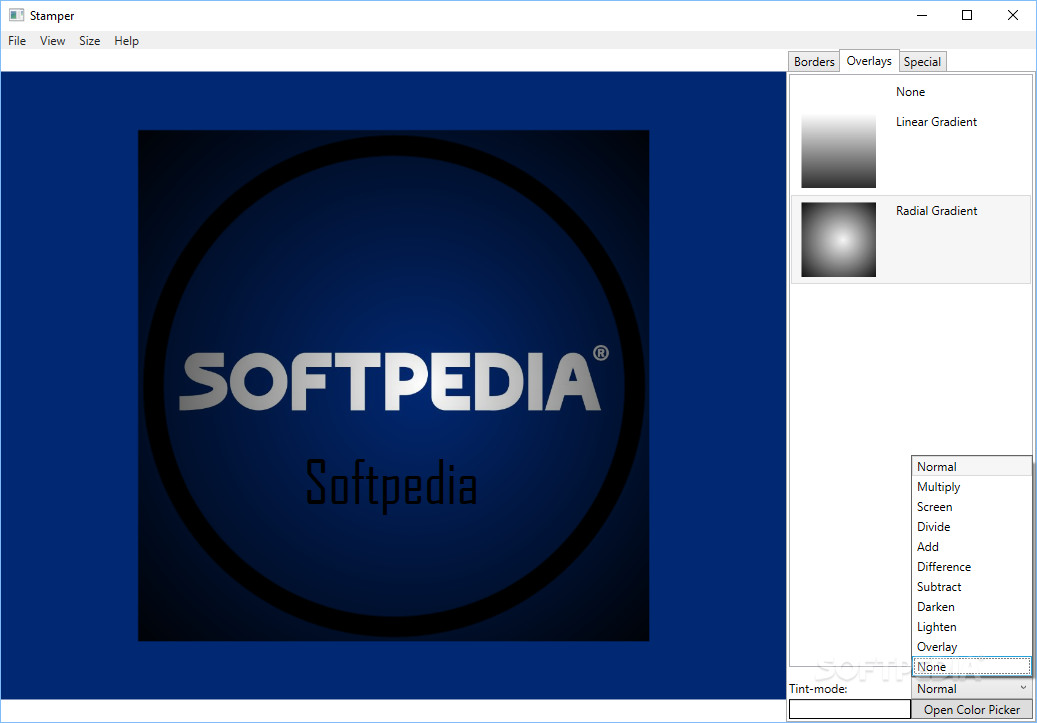Collapse the Tint-mode combo box
This screenshot has height=723, width=1037.
[x=972, y=689]
